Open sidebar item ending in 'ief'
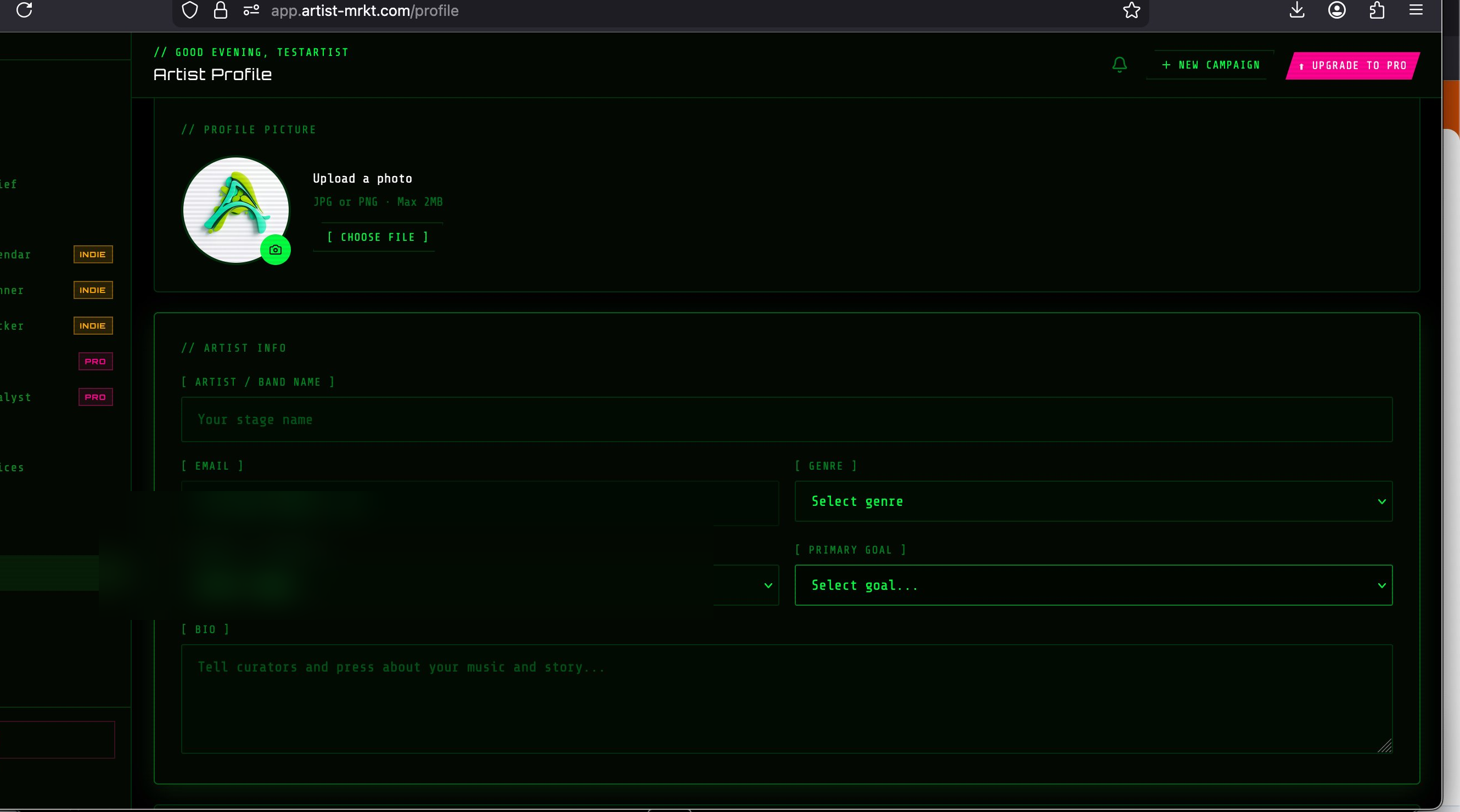The height and width of the screenshot is (812, 1460). pyautogui.click(x=8, y=184)
